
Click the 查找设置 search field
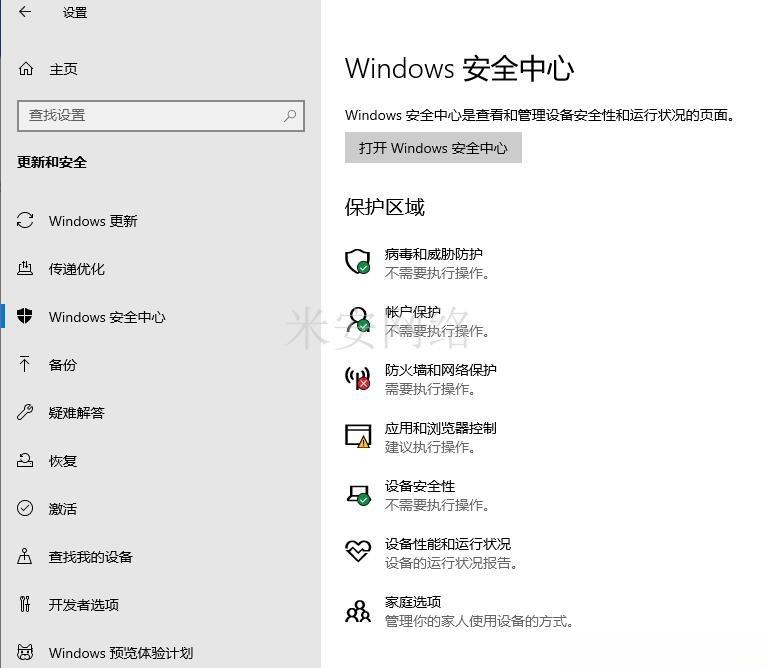[161, 116]
